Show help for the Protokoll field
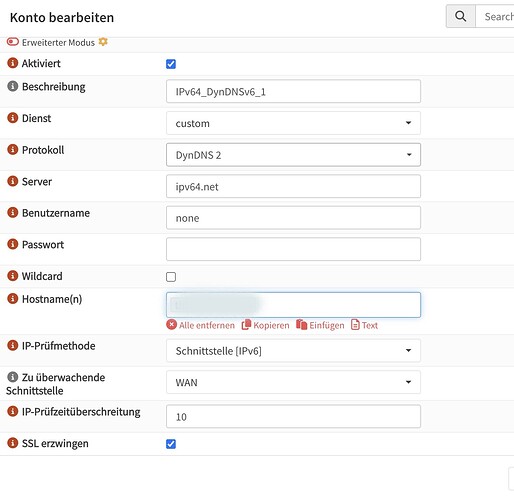This screenshot has width=514, height=500. point(13,149)
